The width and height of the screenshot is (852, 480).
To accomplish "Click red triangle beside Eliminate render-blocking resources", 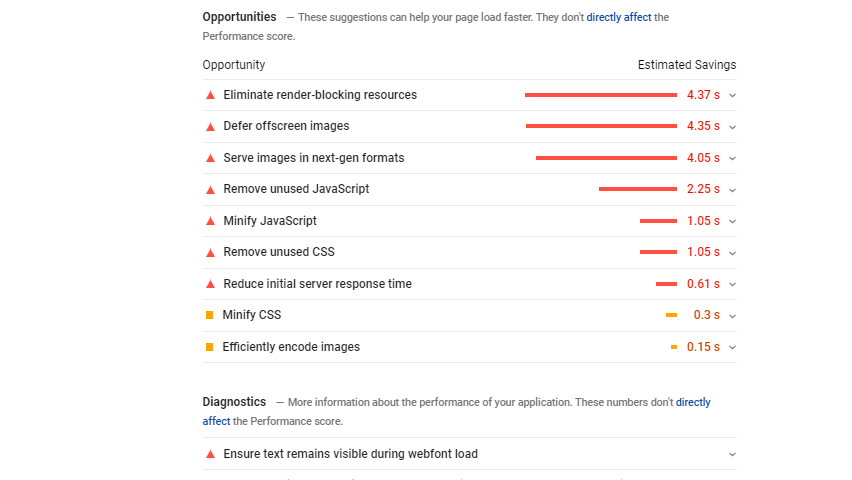I will tap(210, 95).
